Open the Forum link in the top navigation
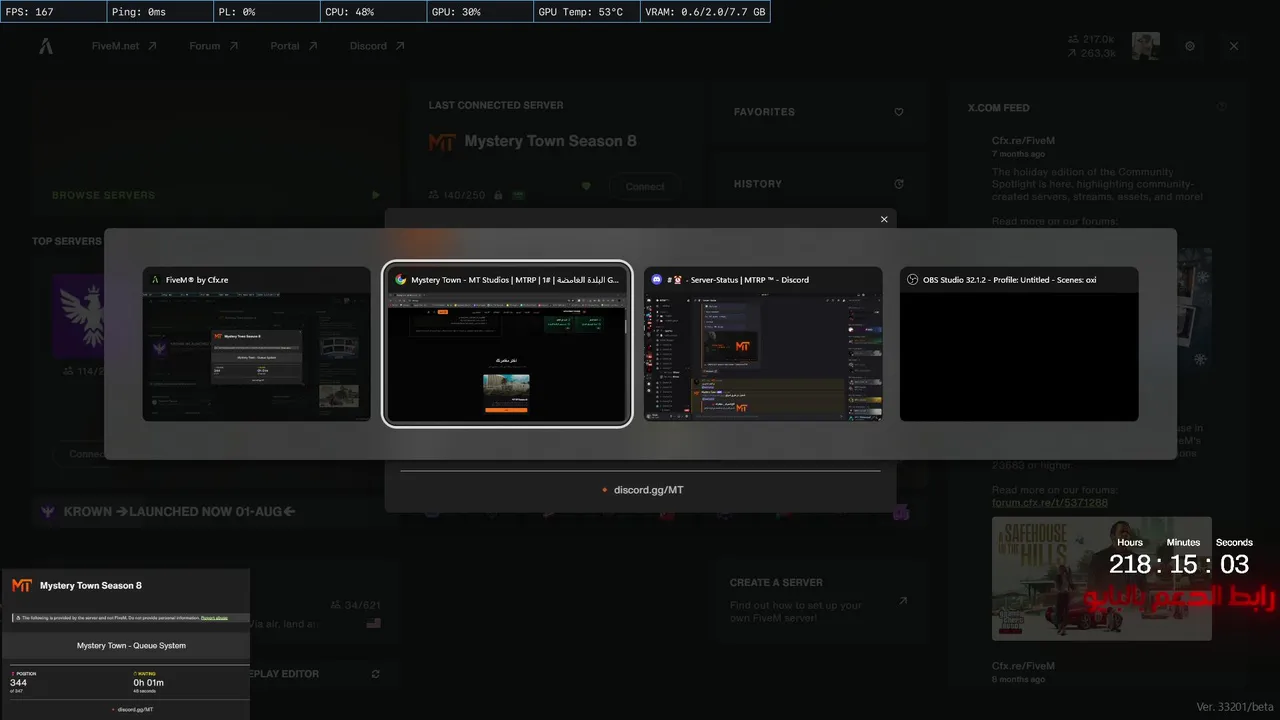This screenshot has height=720, width=1280. [214, 46]
